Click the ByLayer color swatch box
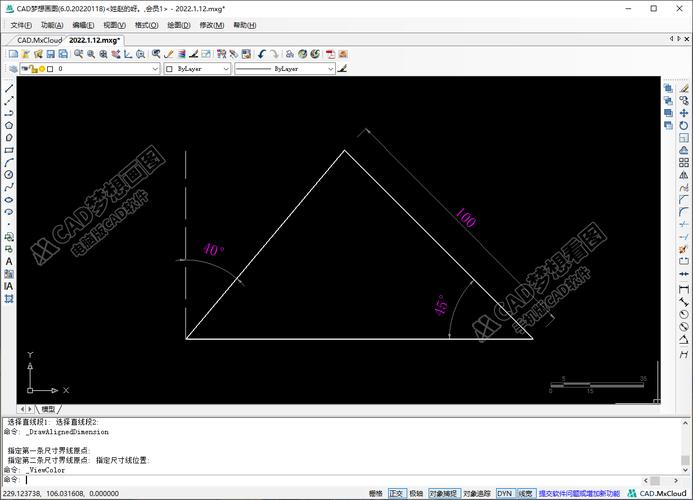 169,70
